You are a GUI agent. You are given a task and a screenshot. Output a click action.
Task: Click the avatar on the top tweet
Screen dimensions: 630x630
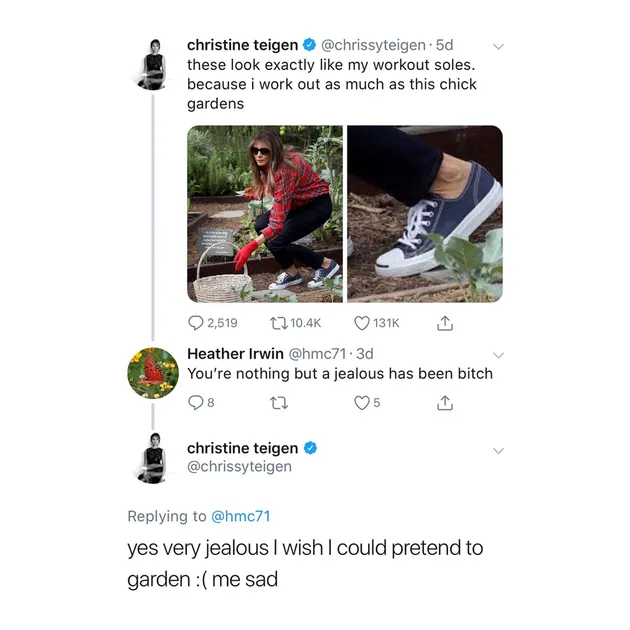click(153, 65)
